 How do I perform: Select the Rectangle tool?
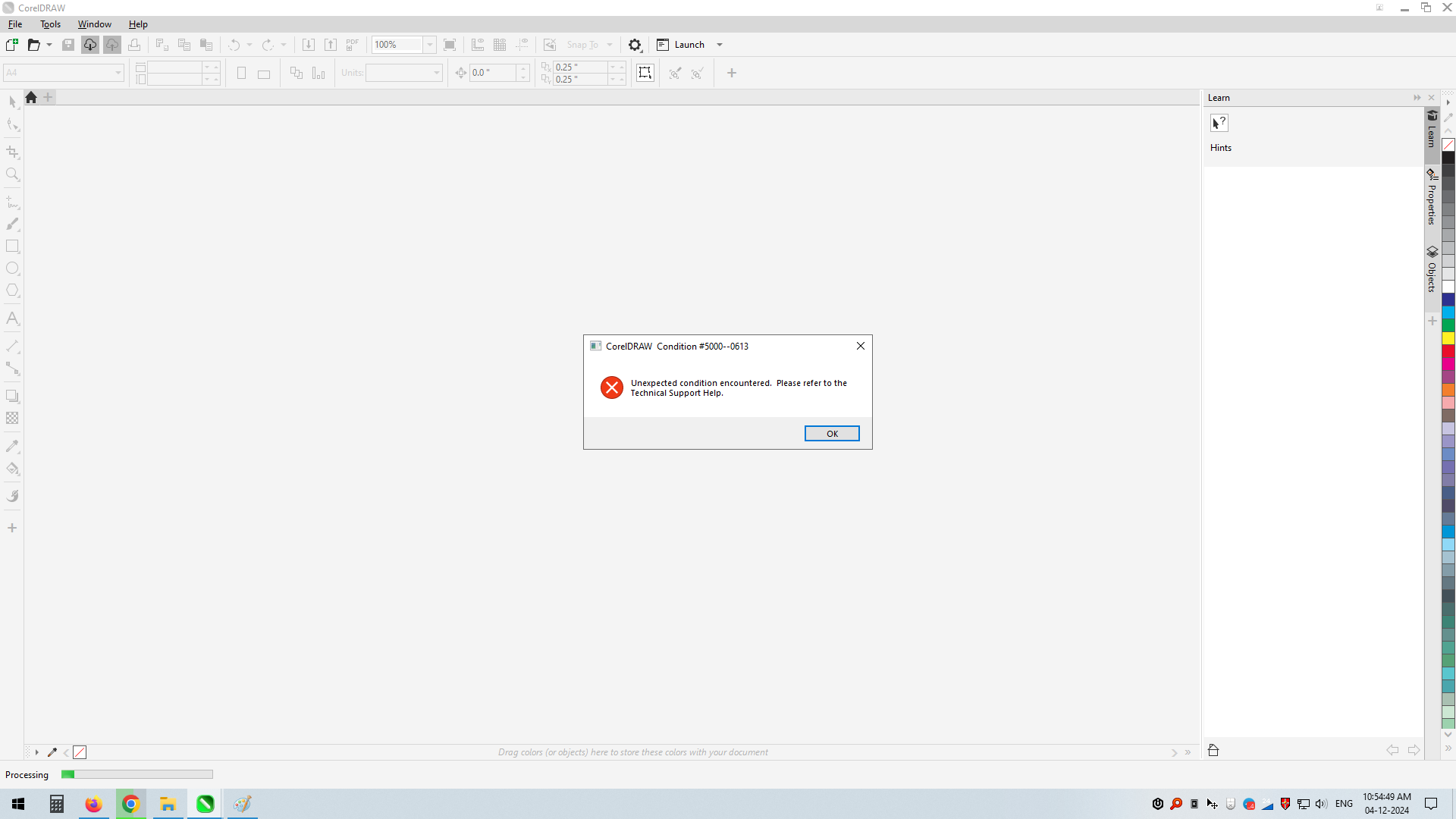tap(12, 246)
